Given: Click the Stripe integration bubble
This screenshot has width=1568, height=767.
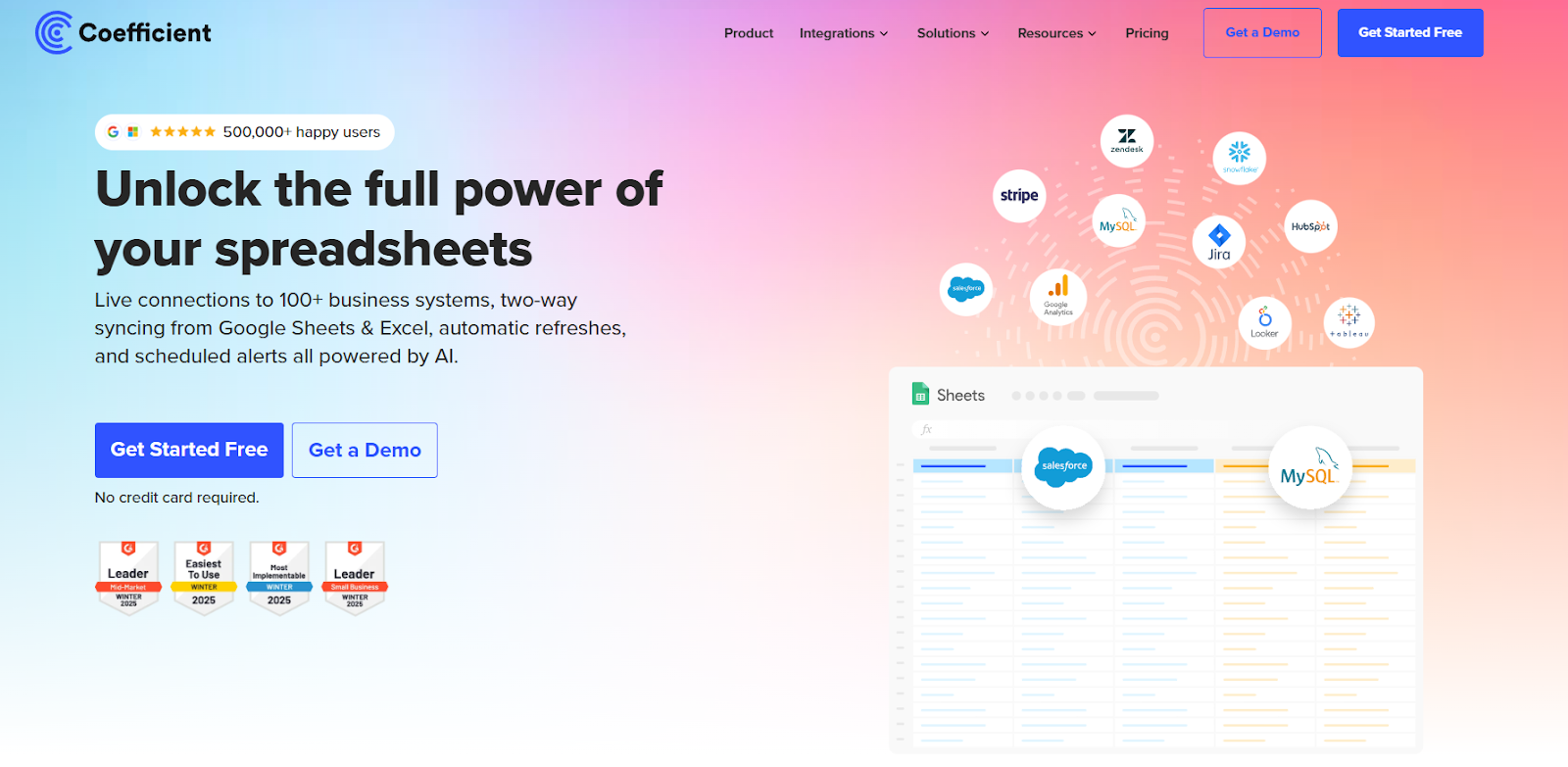Looking at the screenshot, I should tap(1019, 196).
